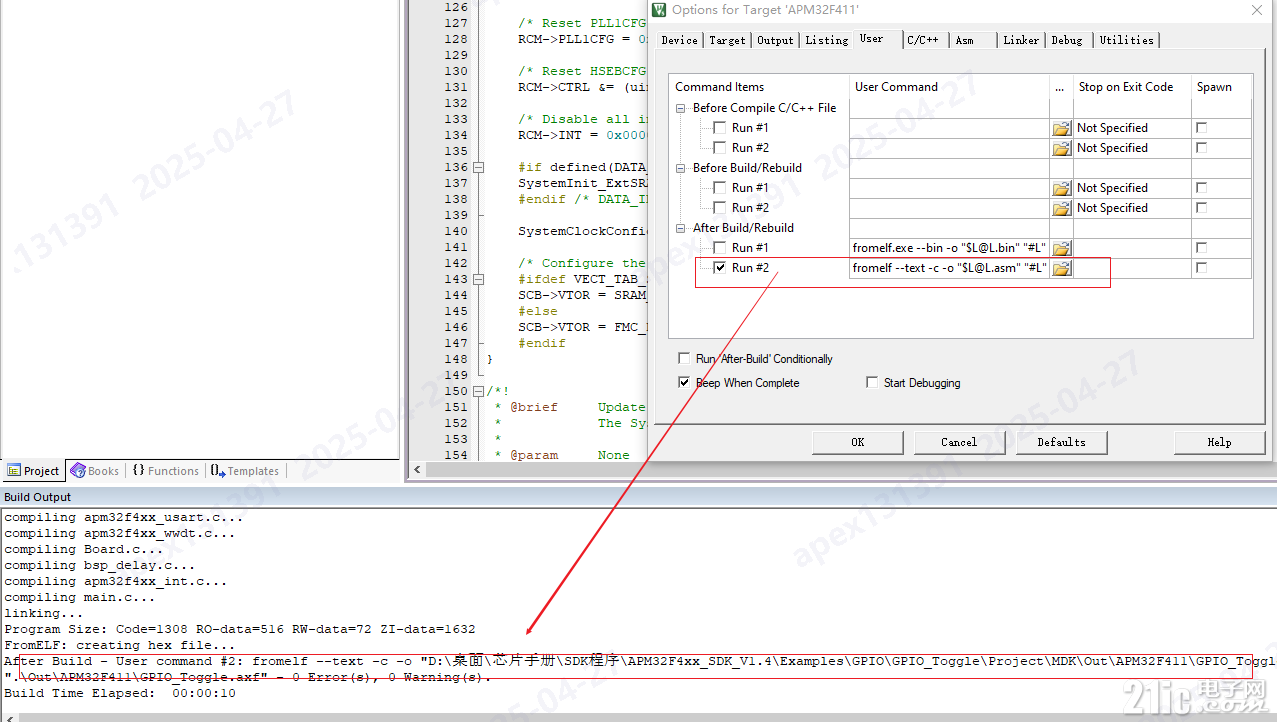Collapse code fold at line 136
Viewport: 1277px width, 722px height.
tap(478, 167)
